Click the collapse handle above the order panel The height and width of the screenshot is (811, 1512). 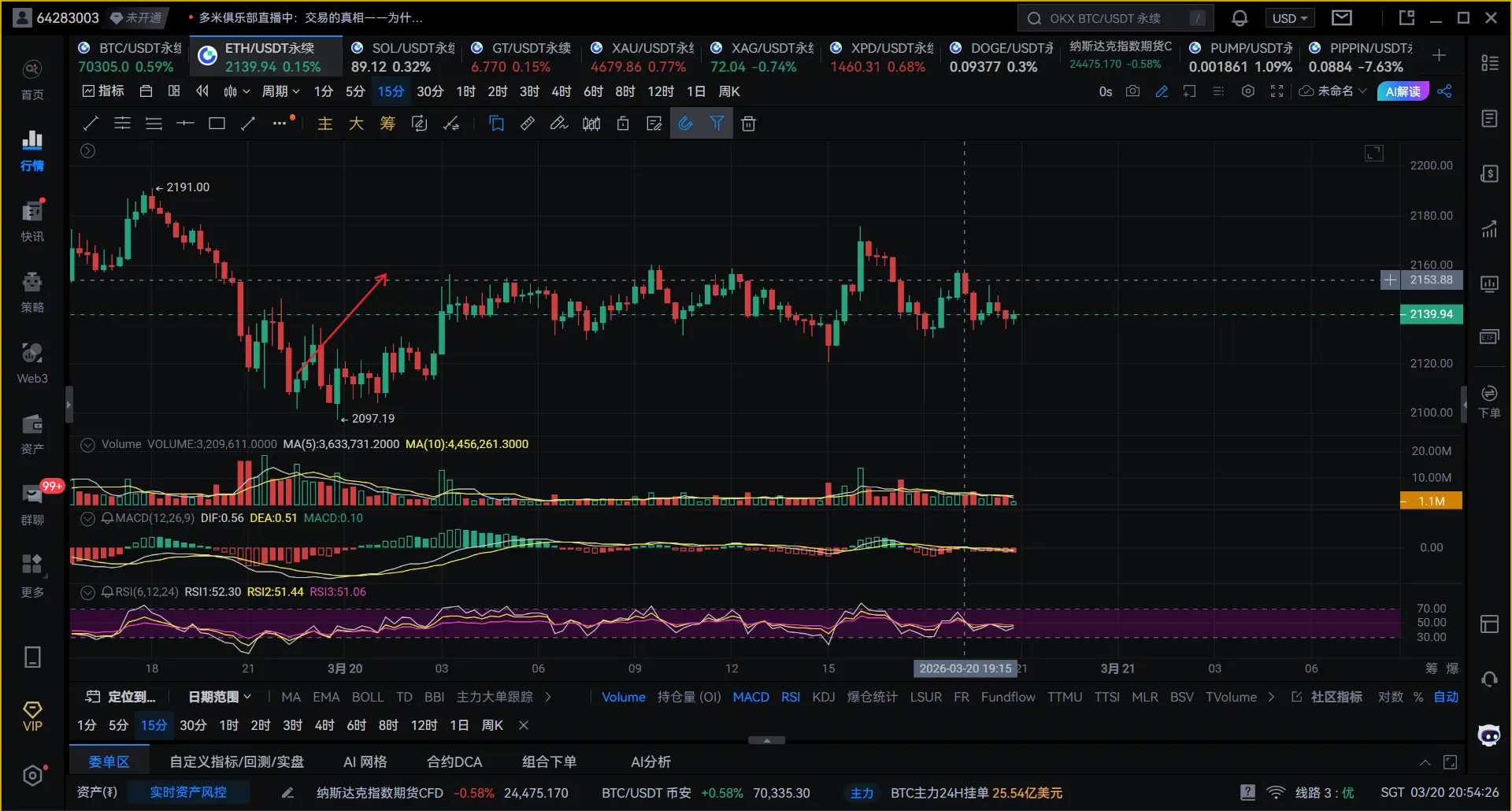coord(766,740)
